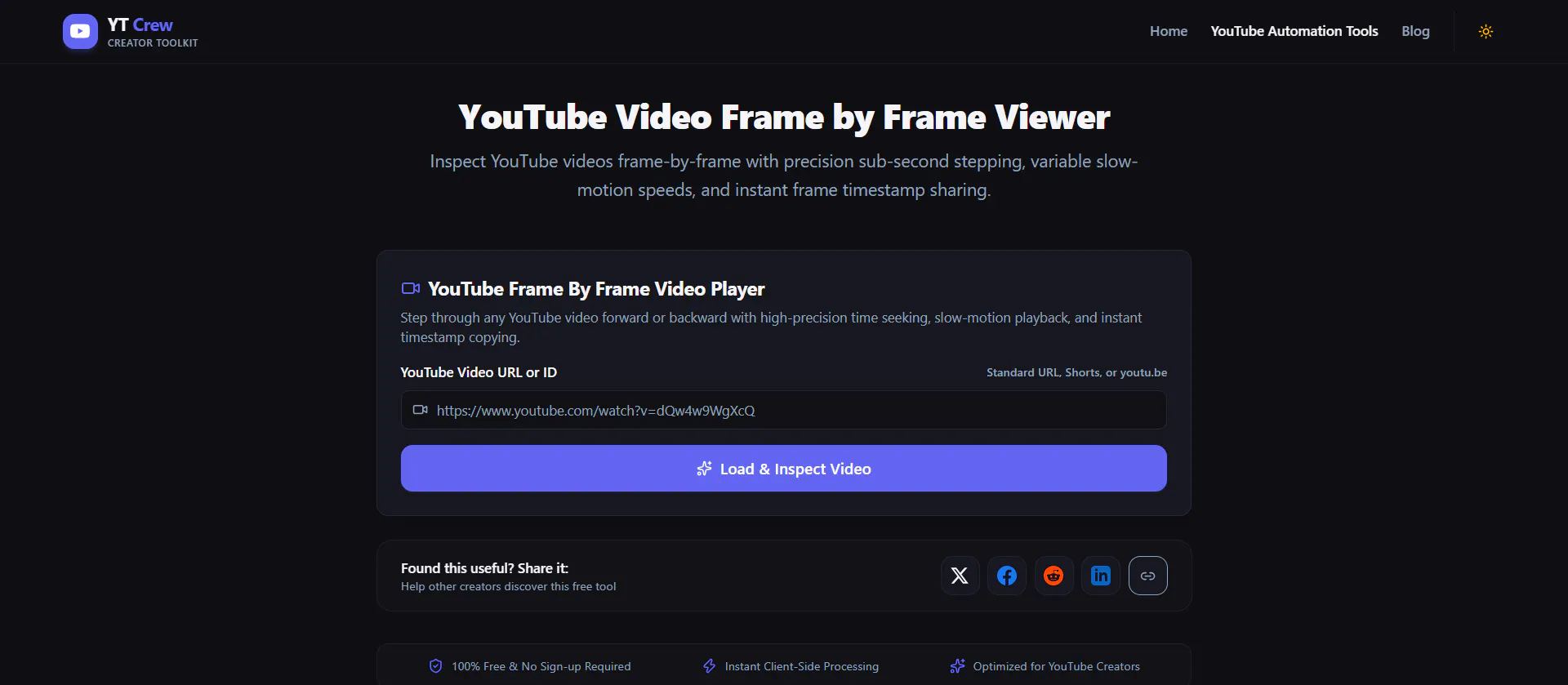The image size is (1568, 685).
Task: Share on X (Twitter)
Action: click(x=960, y=576)
